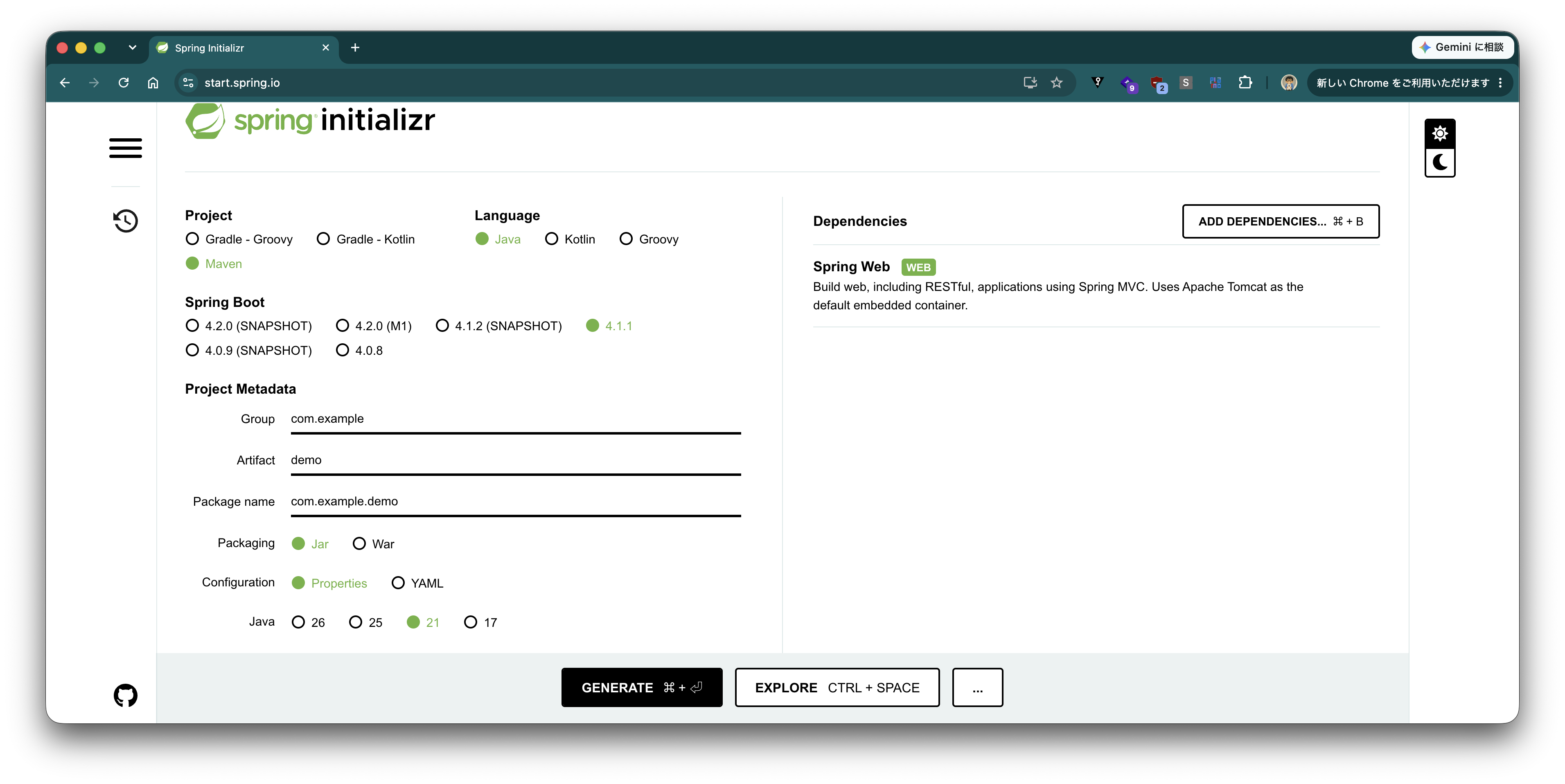1565x784 pixels.
Task: Choose Groovy as the language
Action: (x=649, y=239)
